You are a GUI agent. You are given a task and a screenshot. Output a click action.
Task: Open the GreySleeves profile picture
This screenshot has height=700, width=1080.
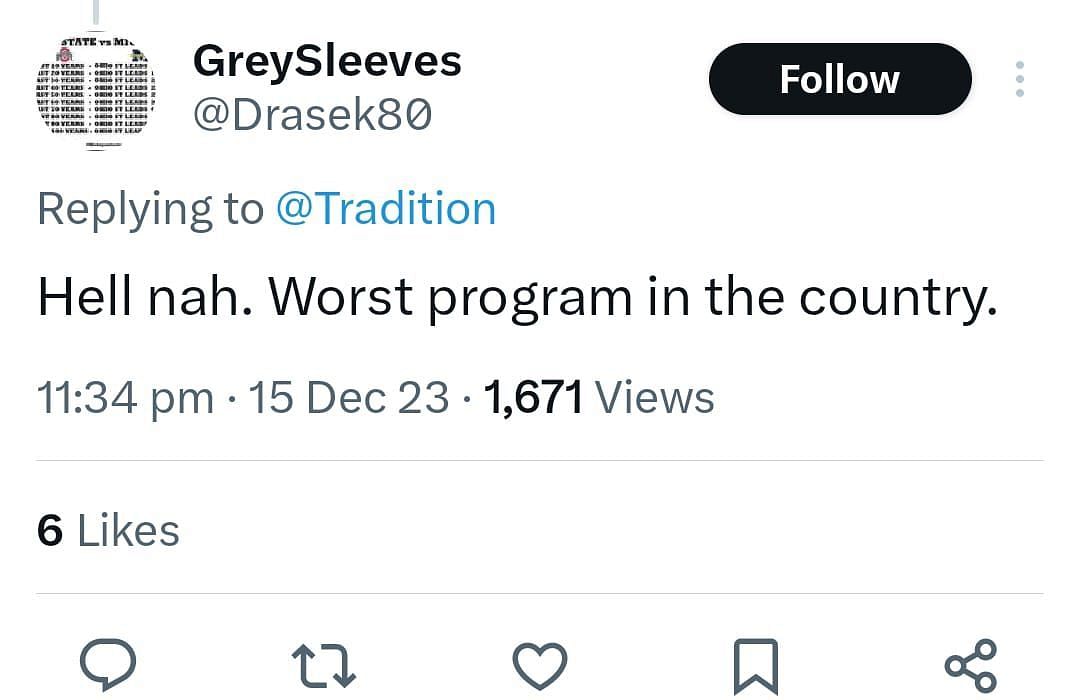(92, 94)
